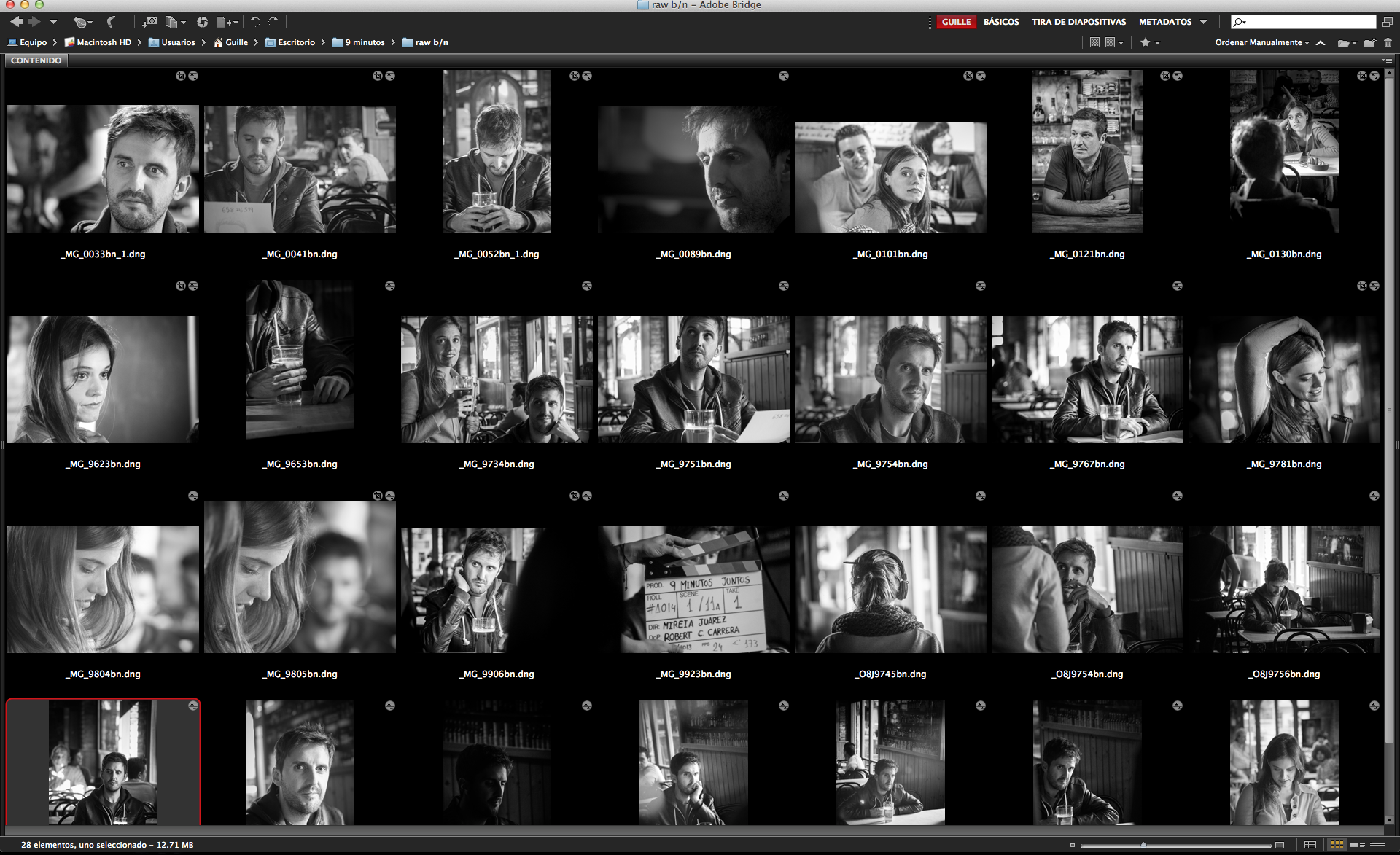This screenshot has height=855, width=1400.
Task: Click the refine review mode icon
Action: coord(171,22)
